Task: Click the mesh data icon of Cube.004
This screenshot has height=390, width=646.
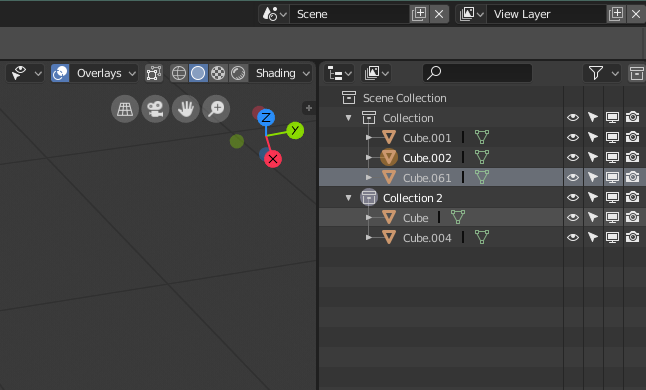Action: 482,237
